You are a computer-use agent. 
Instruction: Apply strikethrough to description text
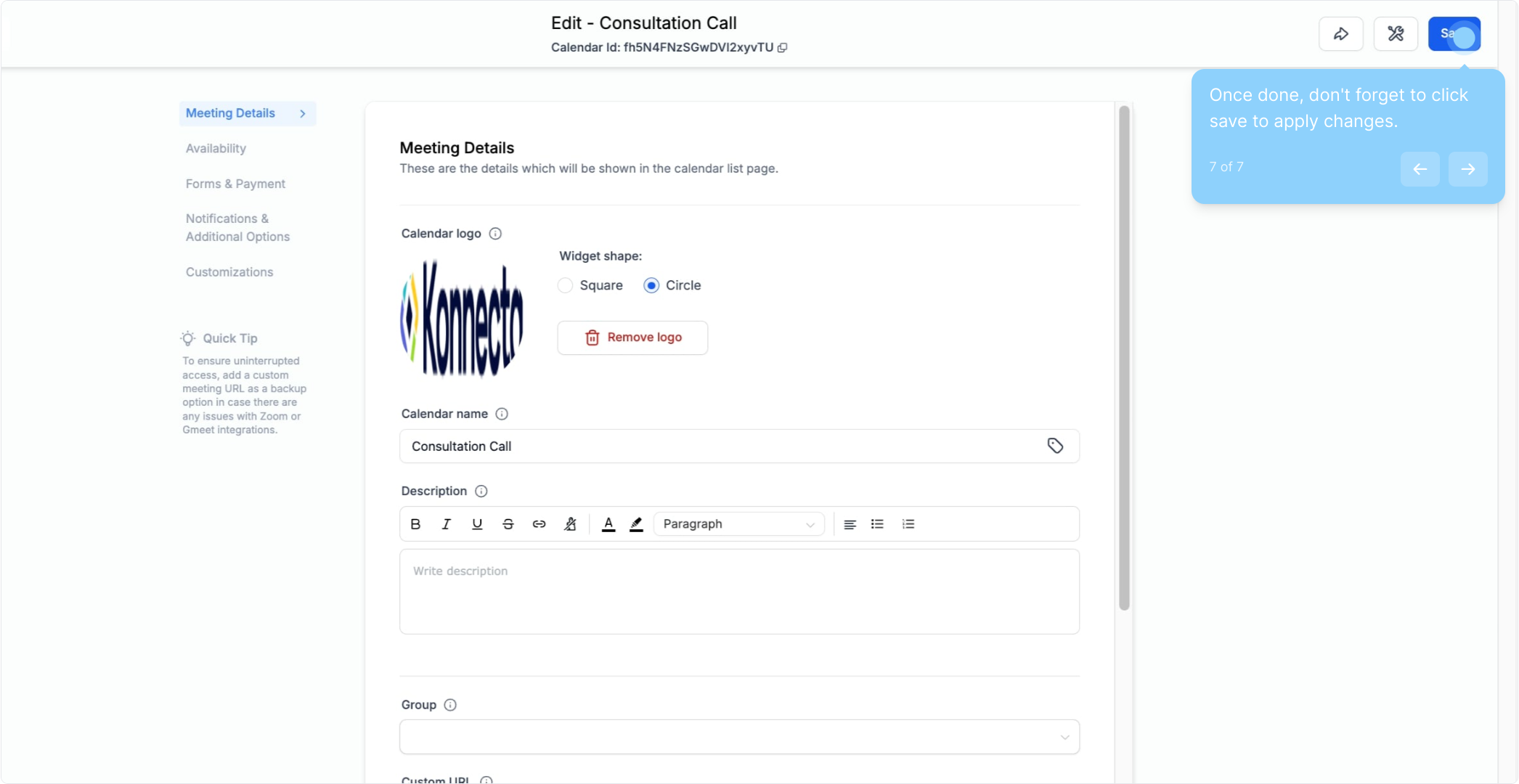click(x=508, y=524)
